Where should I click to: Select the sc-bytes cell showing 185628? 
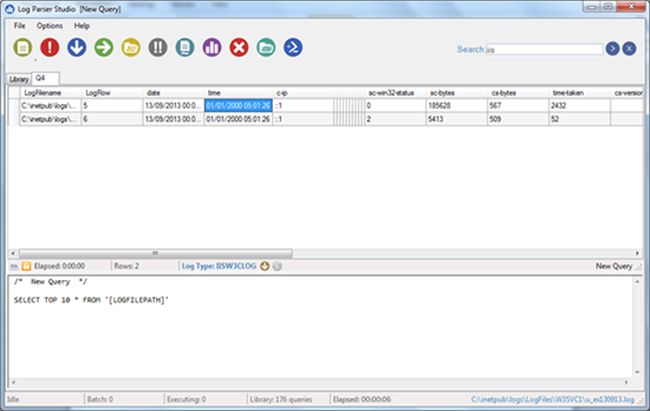tap(457, 106)
